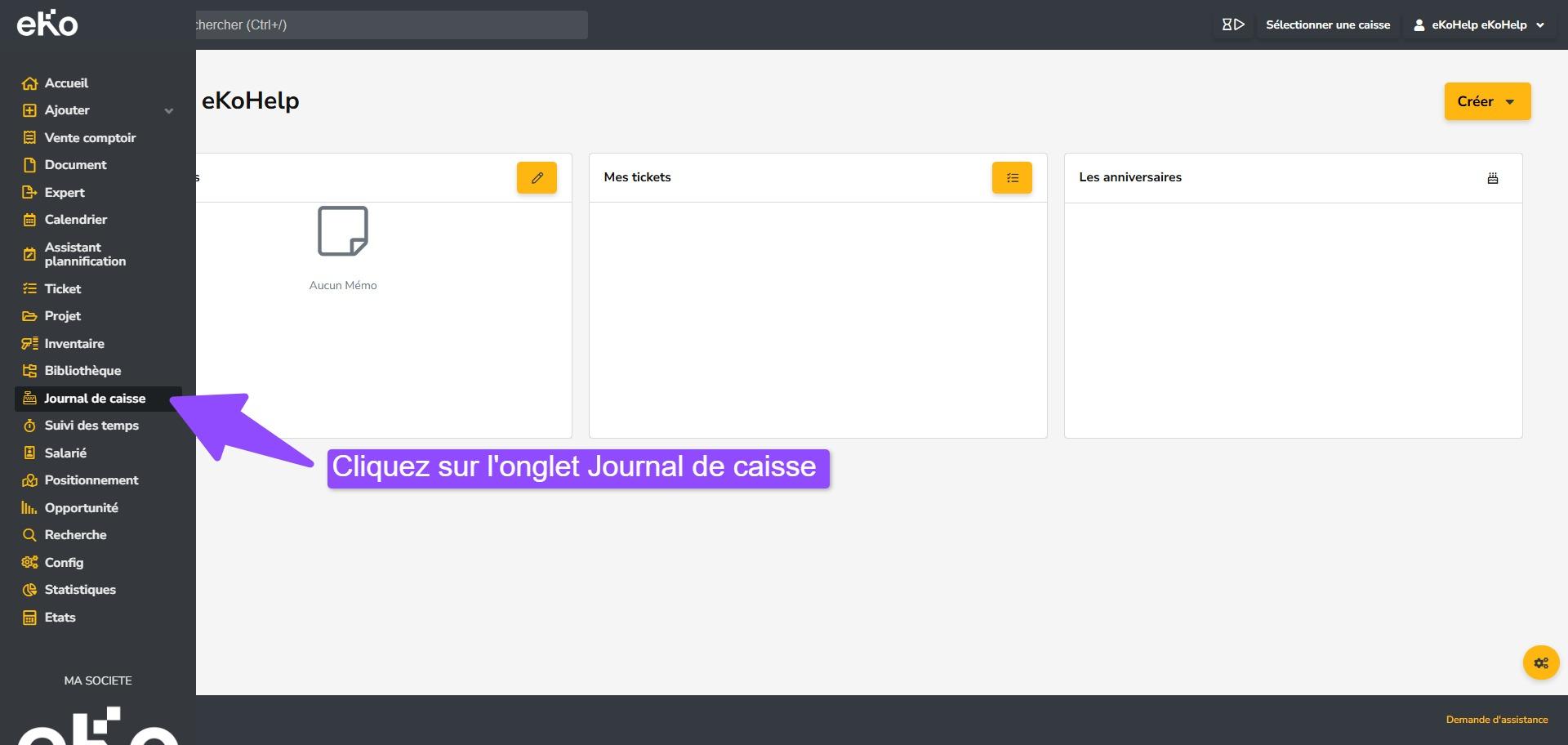
Task: Click the Statistiques pie chart icon
Action: point(30,590)
